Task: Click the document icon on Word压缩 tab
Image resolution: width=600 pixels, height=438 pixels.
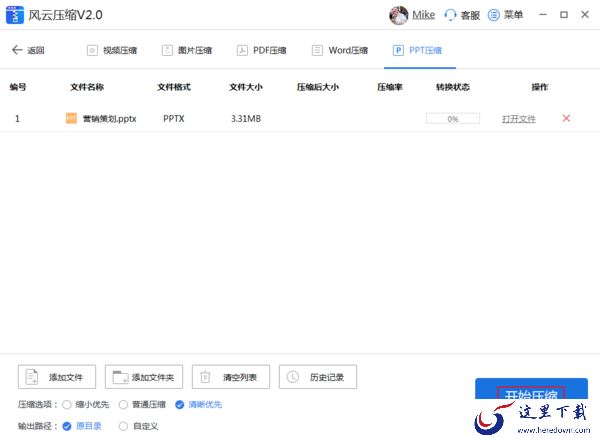Action: click(x=317, y=50)
